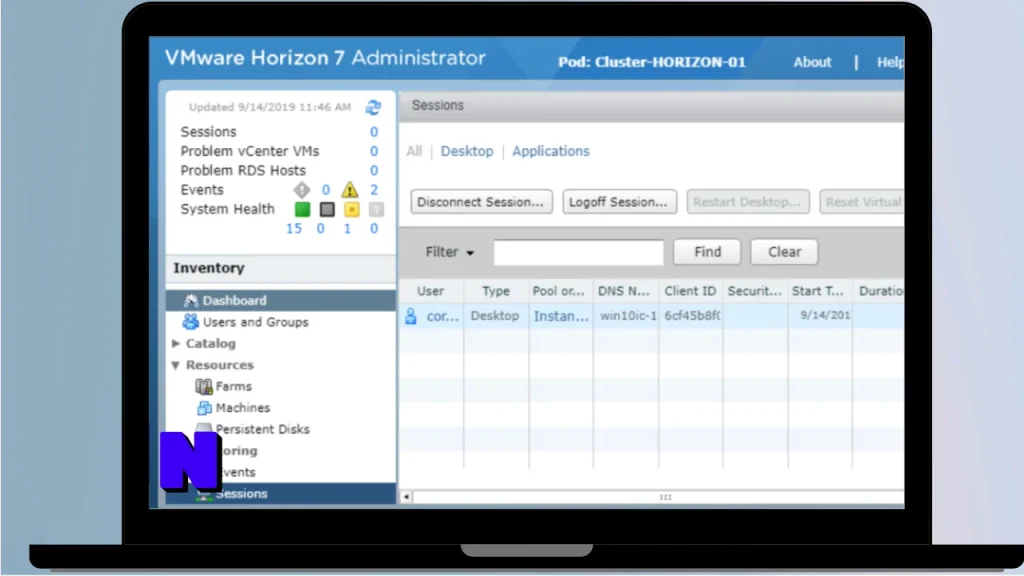
Task: Sort by the Securit... column header
Action: point(755,291)
